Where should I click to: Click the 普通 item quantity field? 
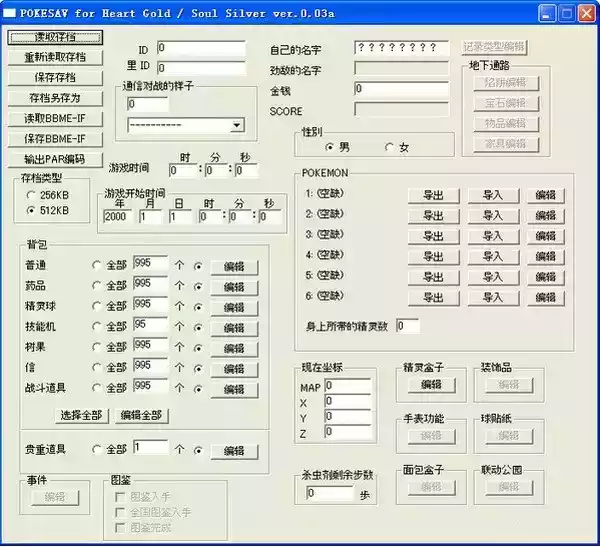click(150, 263)
